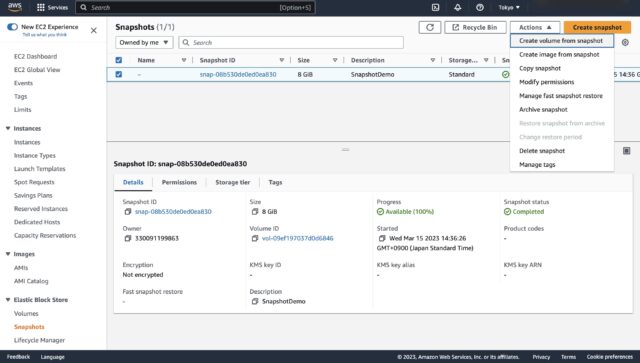Open the Language setting in footer
This screenshot has height=363, width=640.
53,357
